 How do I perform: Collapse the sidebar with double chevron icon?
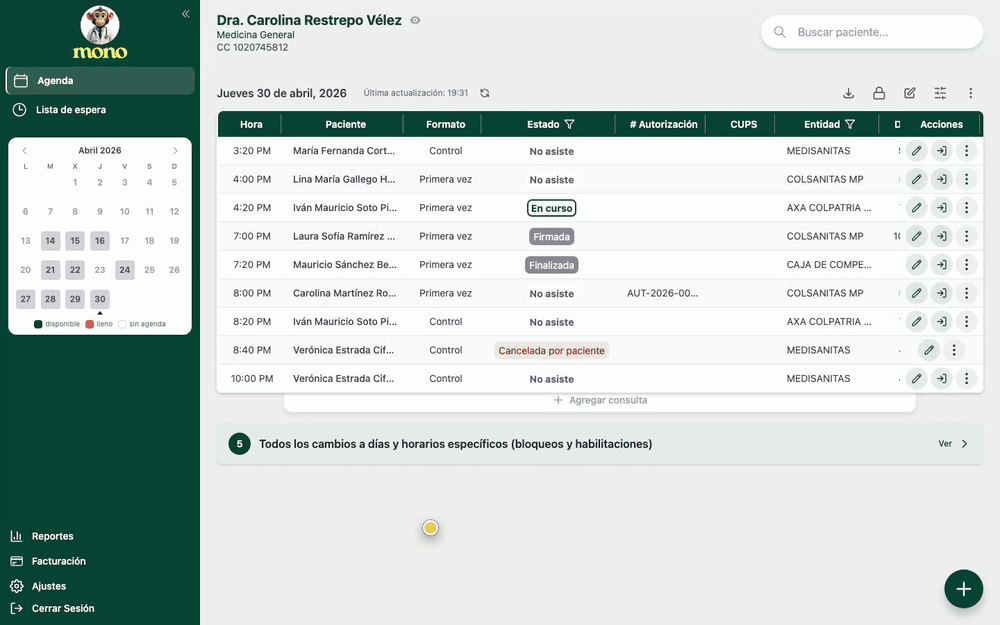tap(186, 14)
